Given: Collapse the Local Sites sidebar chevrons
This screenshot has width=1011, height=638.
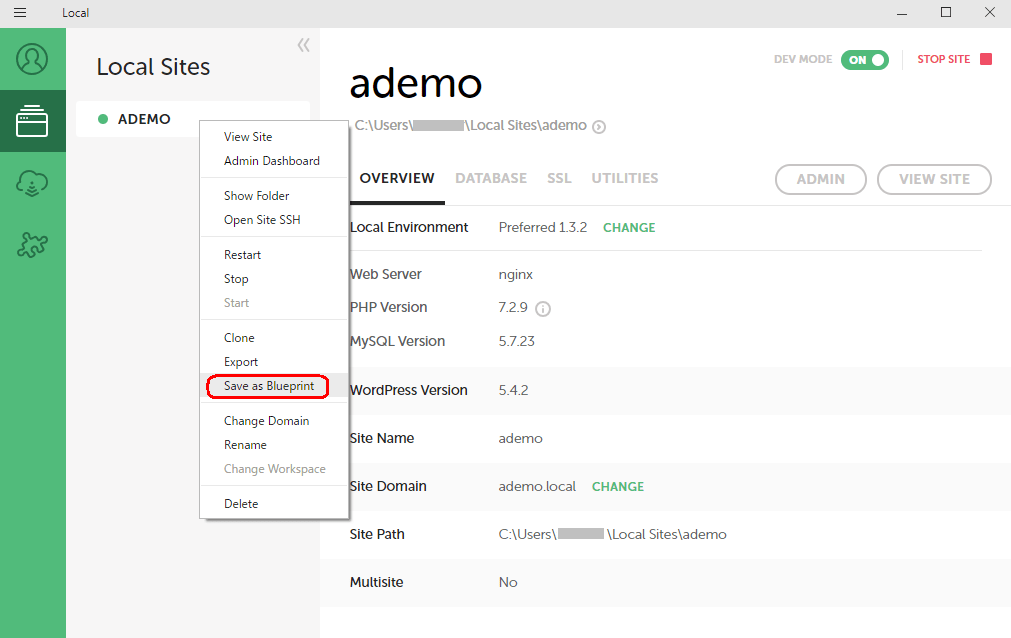Looking at the screenshot, I should tap(304, 45).
